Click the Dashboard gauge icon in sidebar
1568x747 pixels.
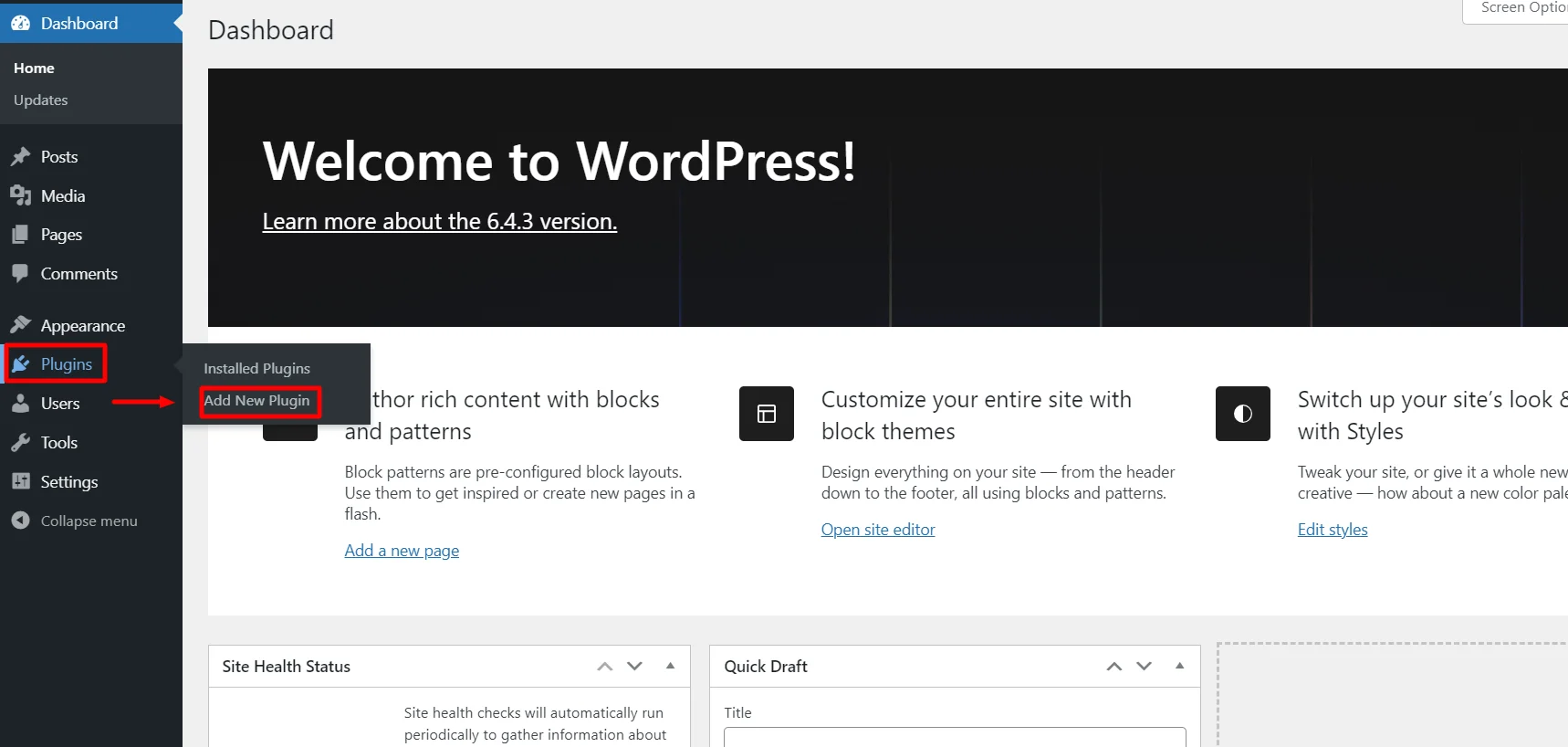pyautogui.click(x=20, y=24)
